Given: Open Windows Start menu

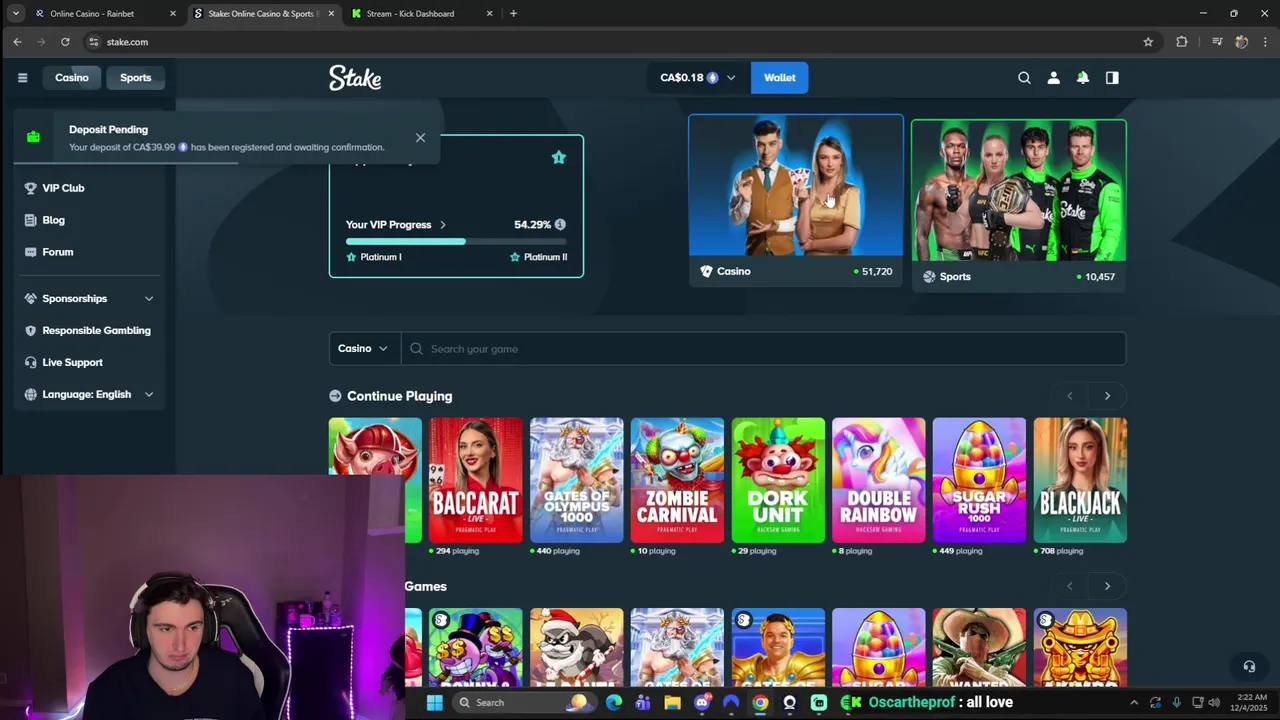Looking at the screenshot, I should [x=435, y=702].
